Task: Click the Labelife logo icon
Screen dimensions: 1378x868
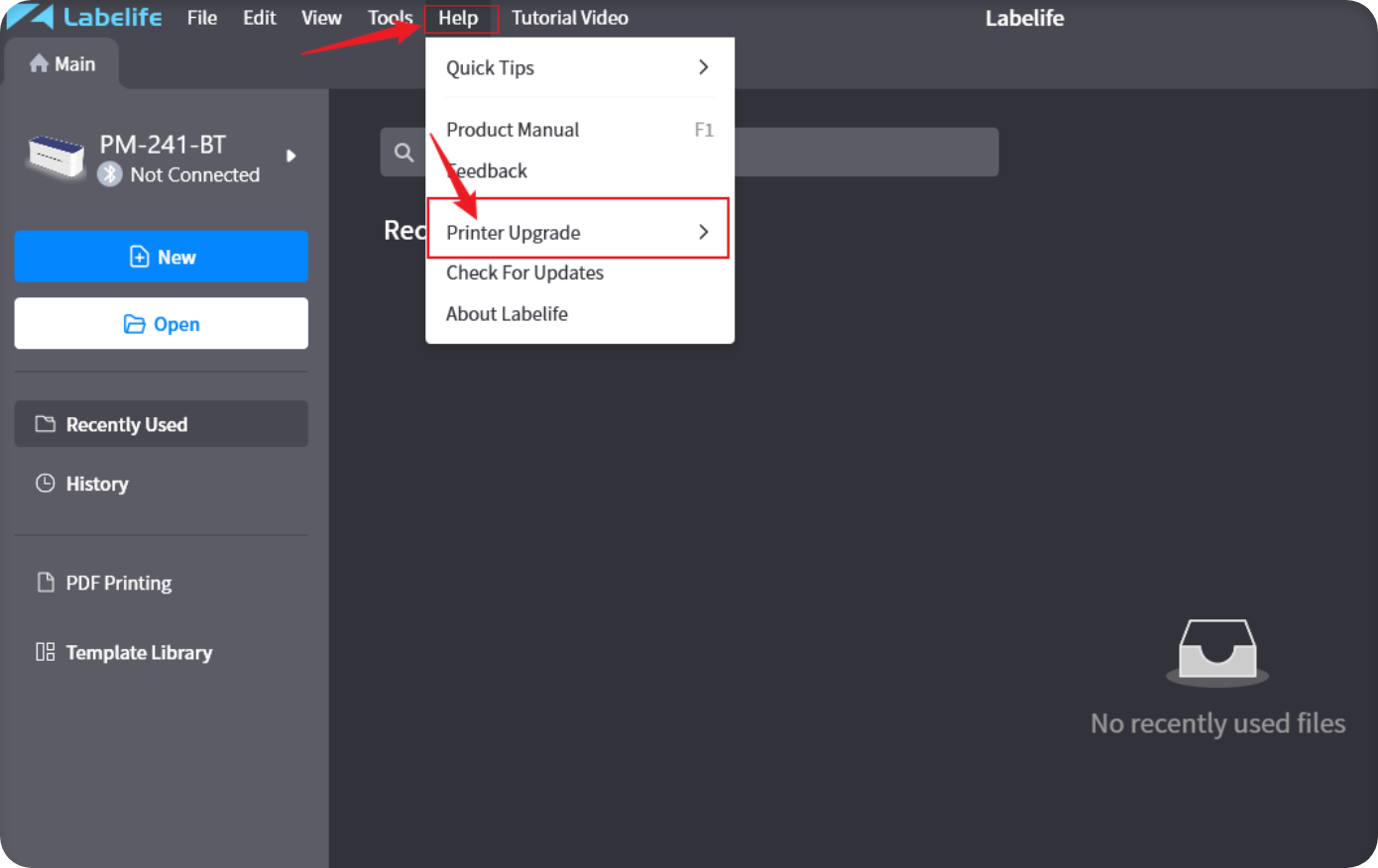Action: coord(30,17)
